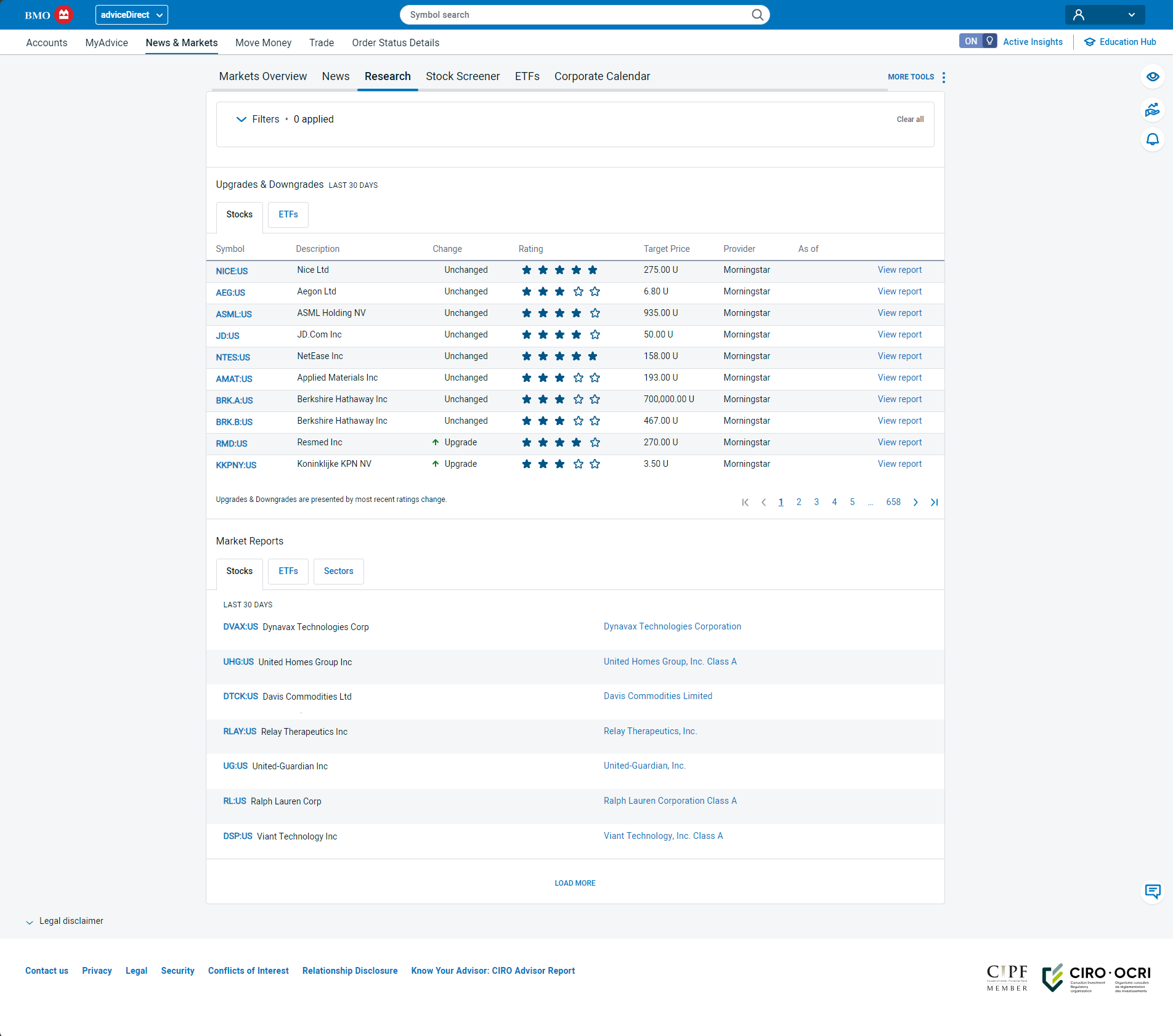Image resolution: width=1173 pixels, height=1036 pixels.
Task: Jump to last page arrow
Action: [x=934, y=503]
